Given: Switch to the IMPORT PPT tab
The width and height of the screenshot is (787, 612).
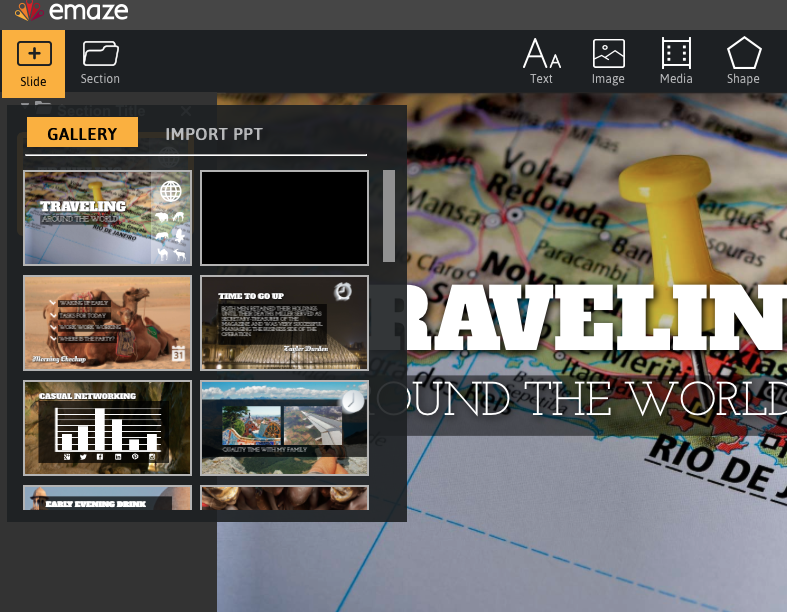Looking at the screenshot, I should click(214, 134).
